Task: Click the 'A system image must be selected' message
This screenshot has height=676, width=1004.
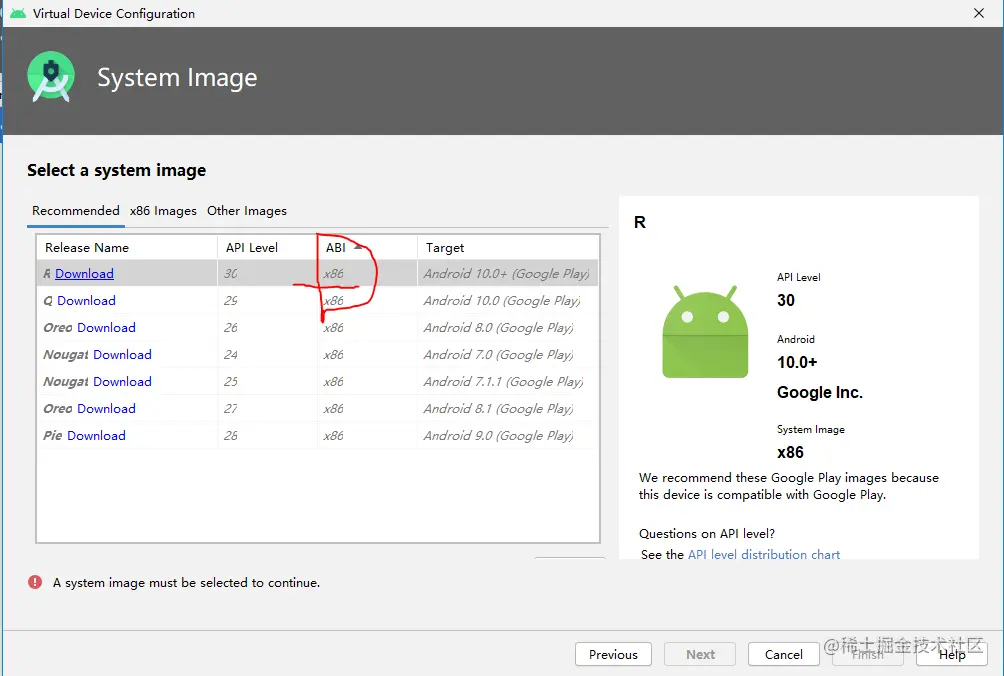Action: click(186, 583)
